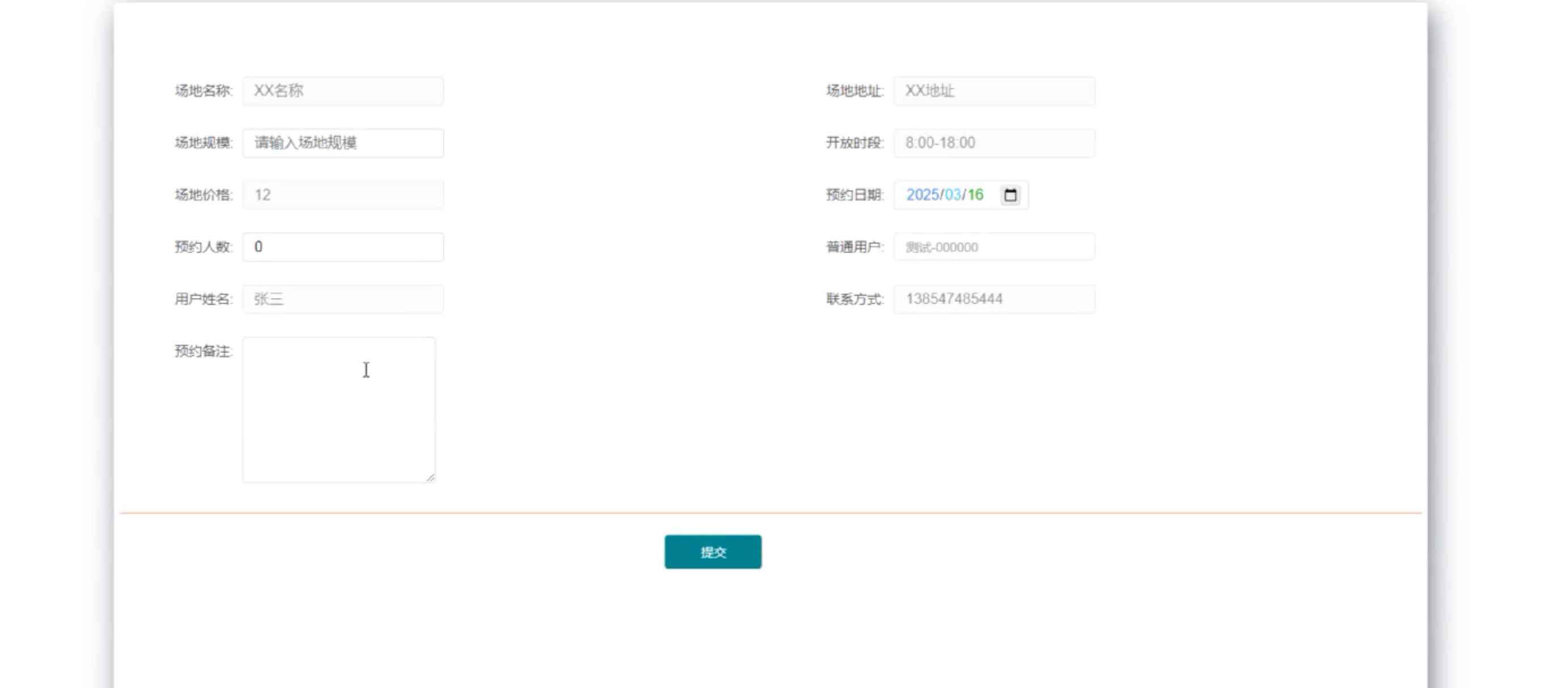Open the calendar picker for 预约日期

pos(1010,195)
